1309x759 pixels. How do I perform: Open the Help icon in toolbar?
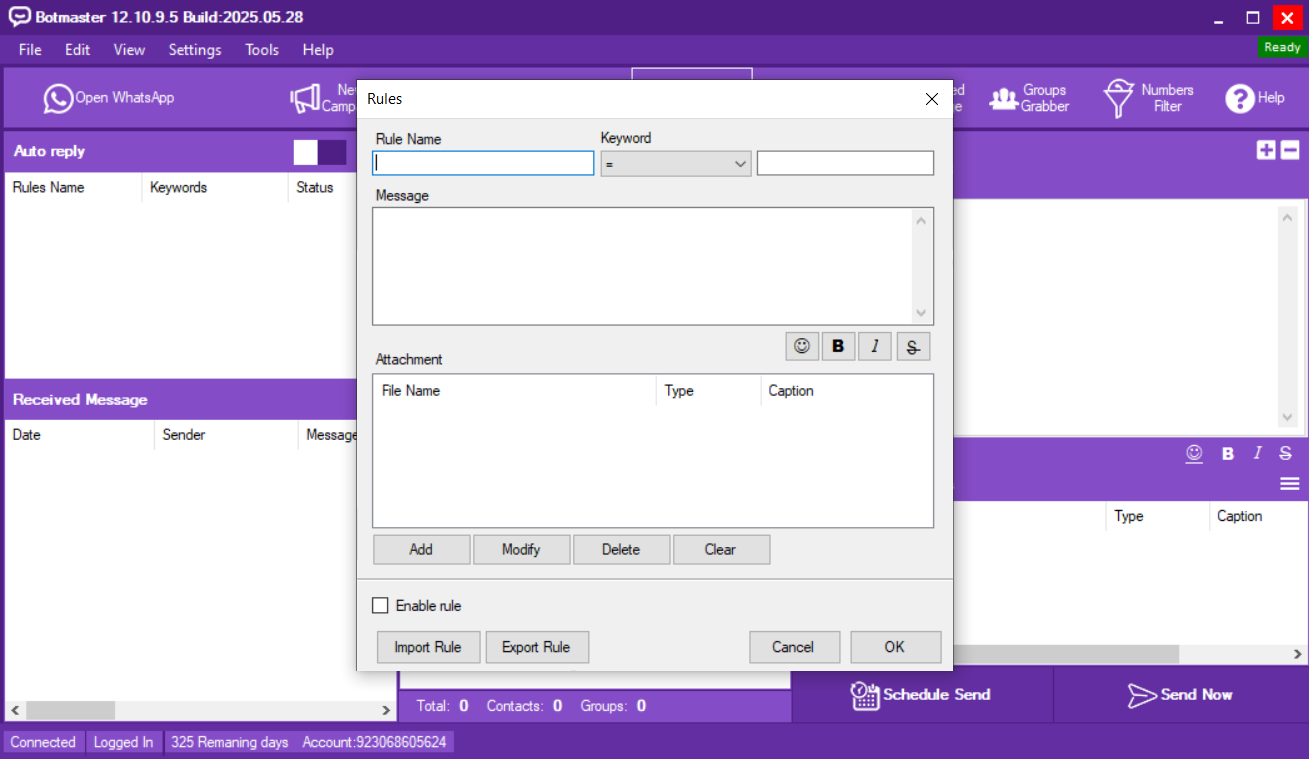1254,98
